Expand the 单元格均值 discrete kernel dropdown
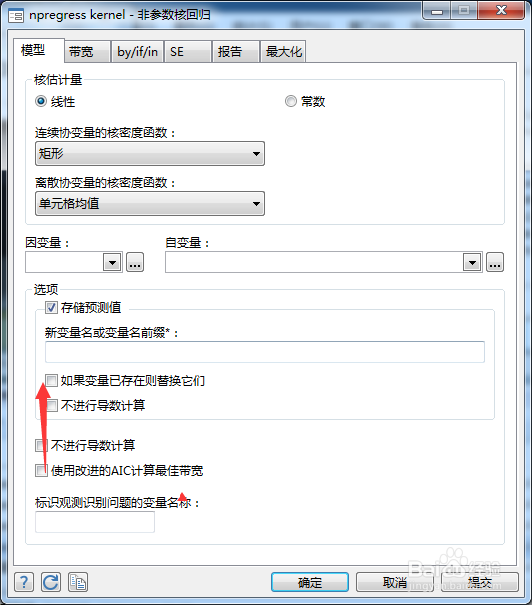 click(x=150, y=203)
